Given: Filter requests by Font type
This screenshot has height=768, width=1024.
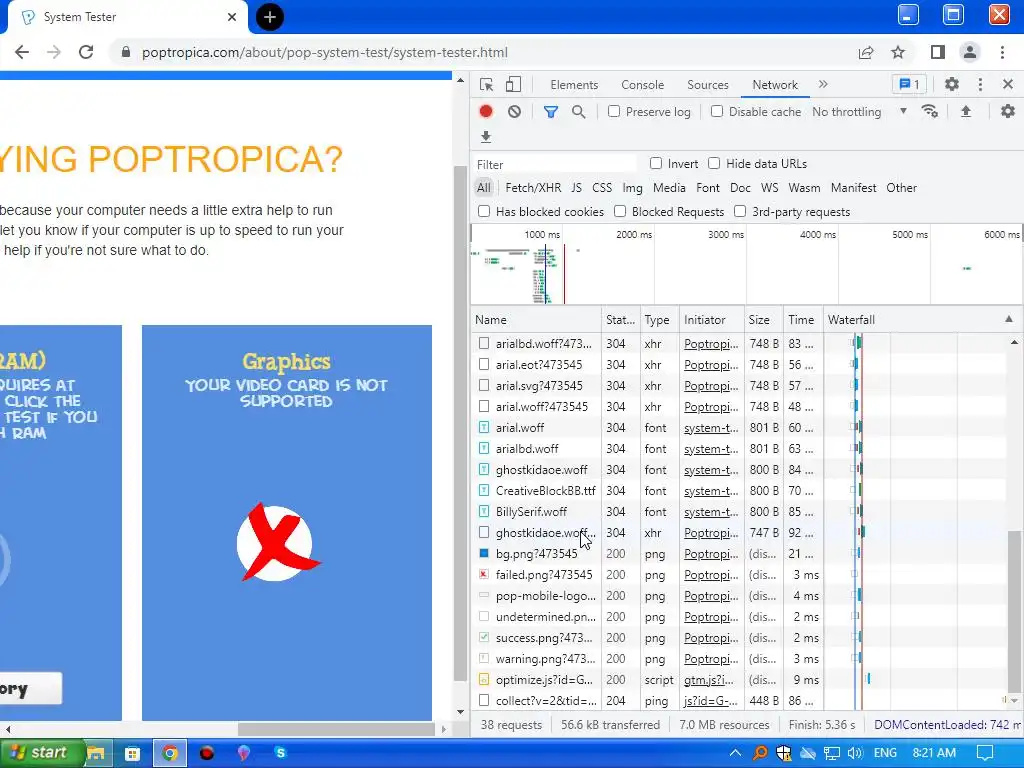Looking at the screenshot, I should pyautogui.click(x=707, y=187).
